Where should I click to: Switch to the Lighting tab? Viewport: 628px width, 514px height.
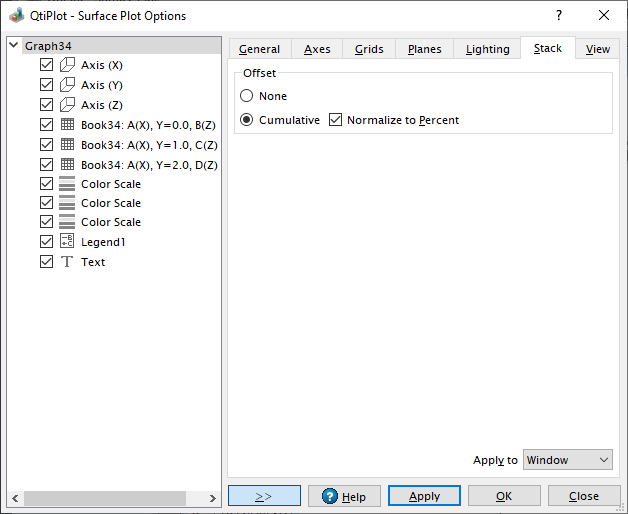point(487,49)
